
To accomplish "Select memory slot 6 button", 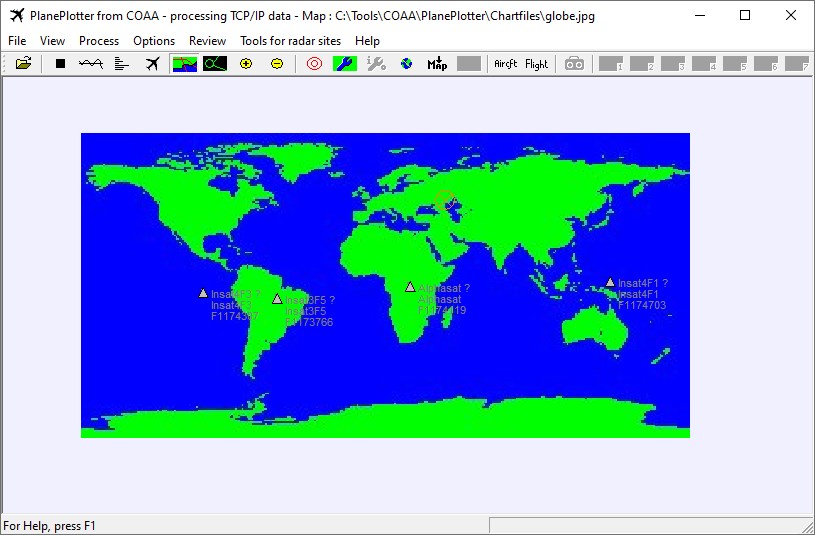I will [x=766, y=64].
